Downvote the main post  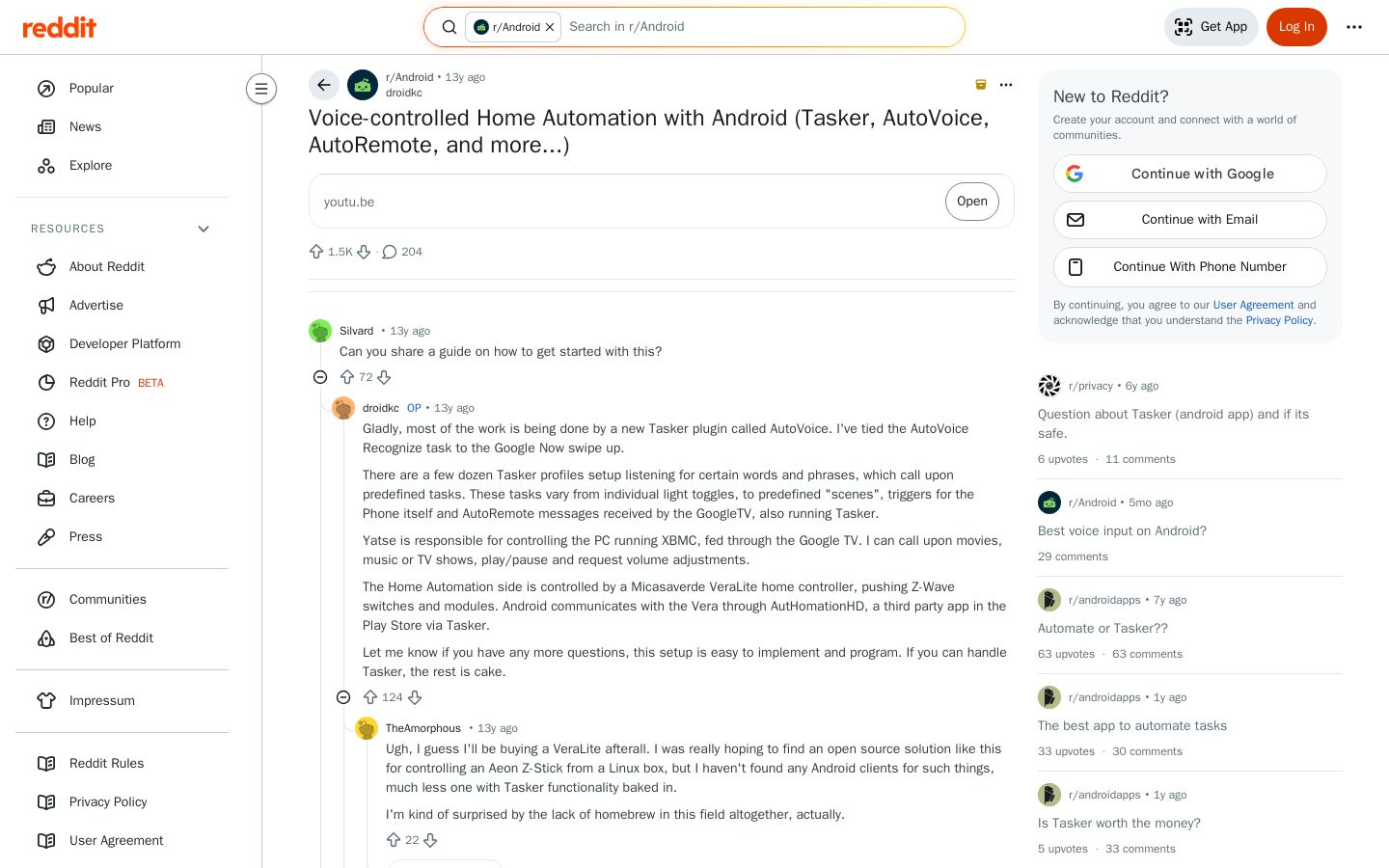364,252
